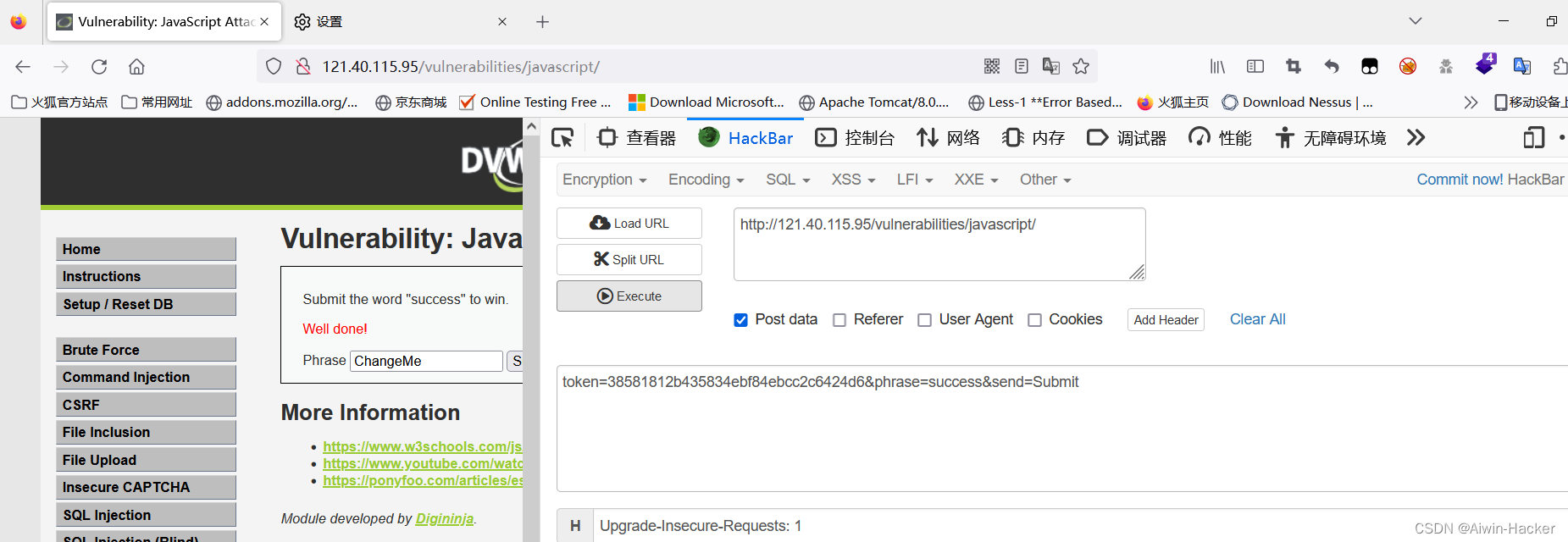Pick an element with the inspector cursor
Screen dimensions: 1568x542
point(562,137)
